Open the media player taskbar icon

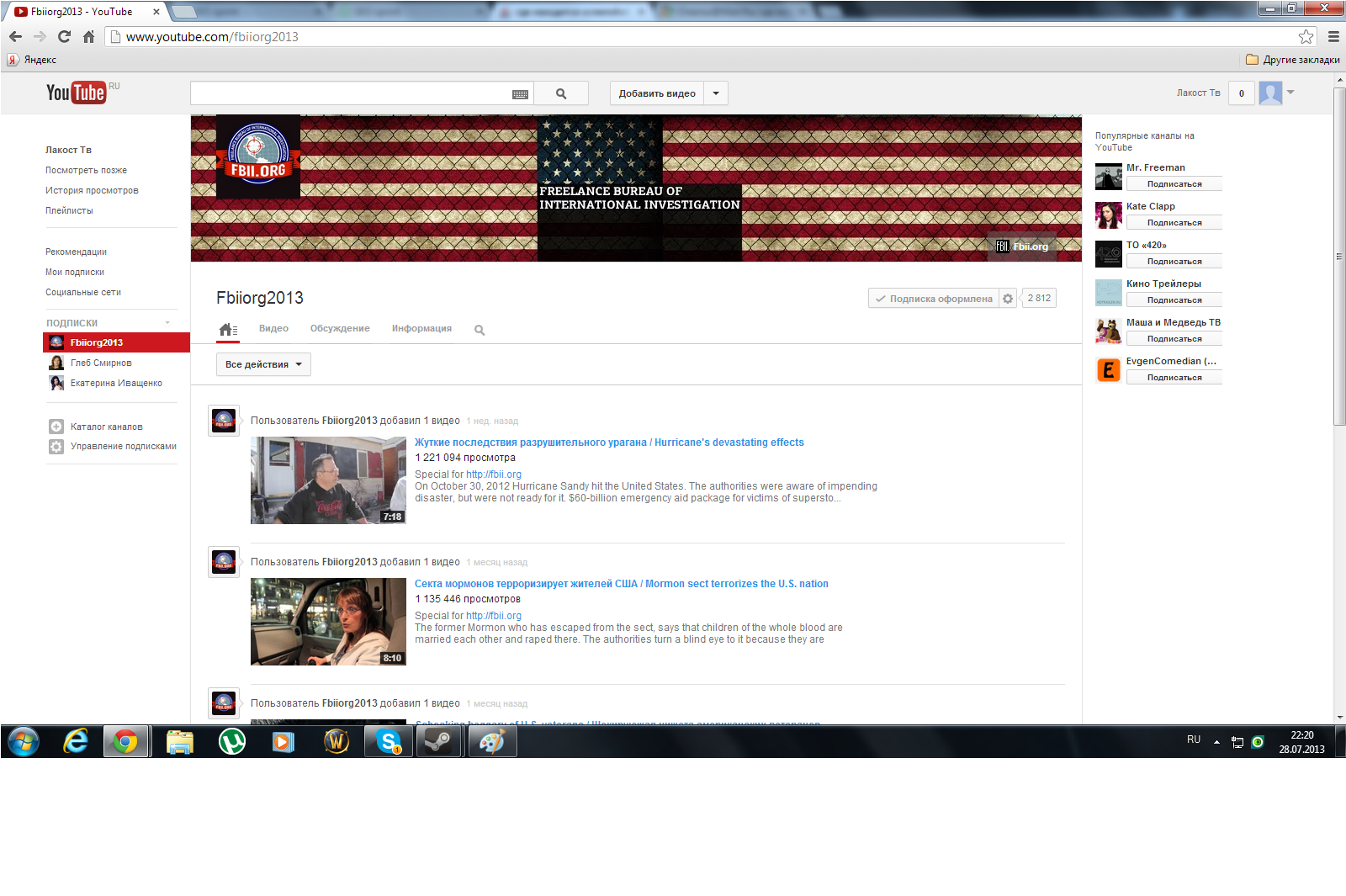click(284, 741)
